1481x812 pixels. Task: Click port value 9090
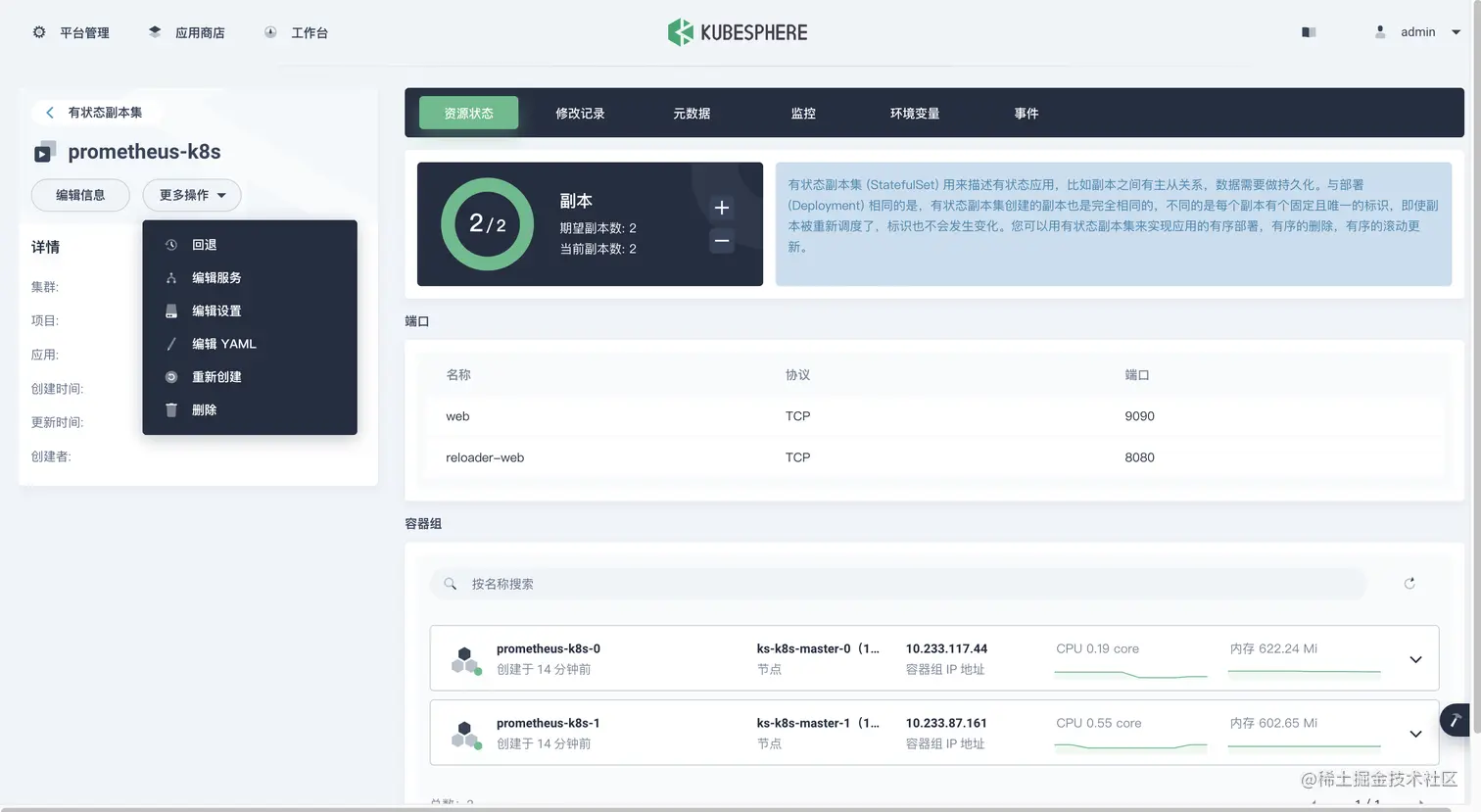[x=1139, y=416]
